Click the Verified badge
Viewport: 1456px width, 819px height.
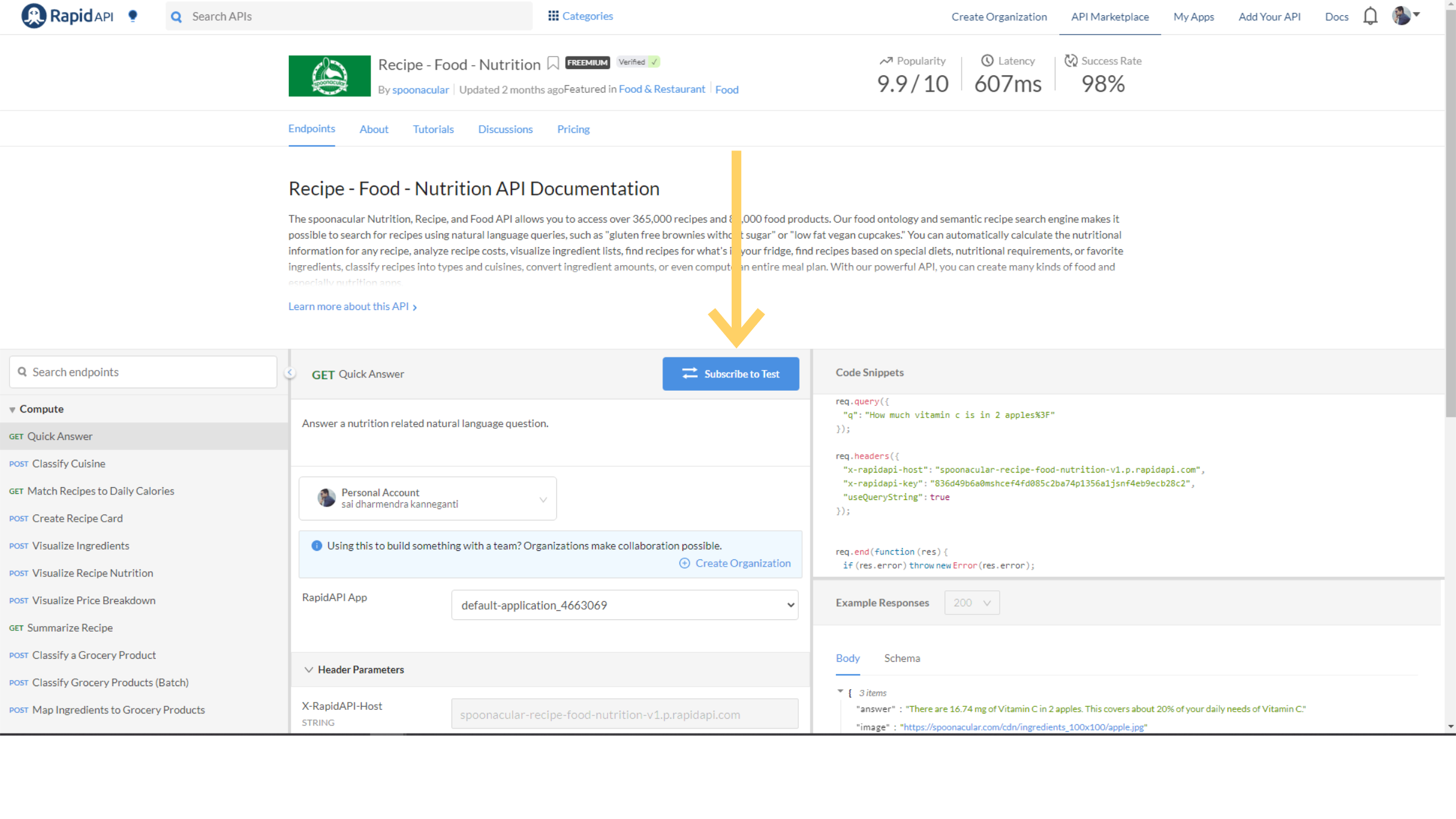tap(638, 62)
